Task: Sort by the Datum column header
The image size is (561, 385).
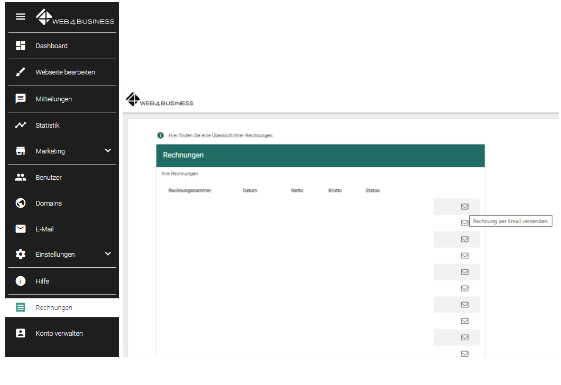Action: tap(250, 190)
